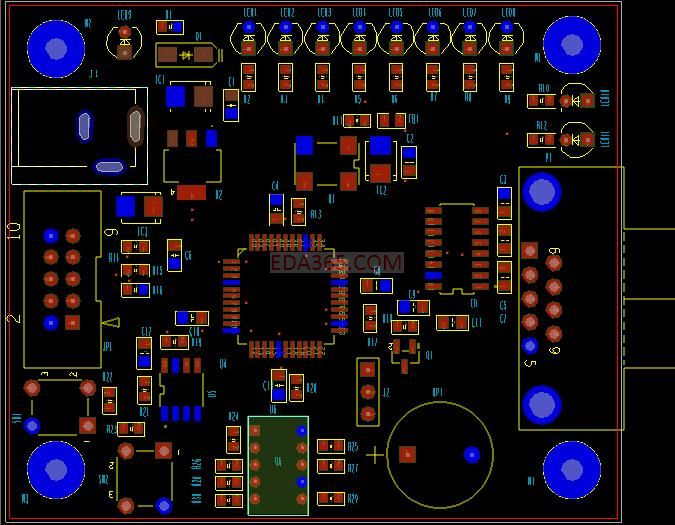Select the J2 three-pin header
This screenshot has height=525, width=675.
pos(368,392)
